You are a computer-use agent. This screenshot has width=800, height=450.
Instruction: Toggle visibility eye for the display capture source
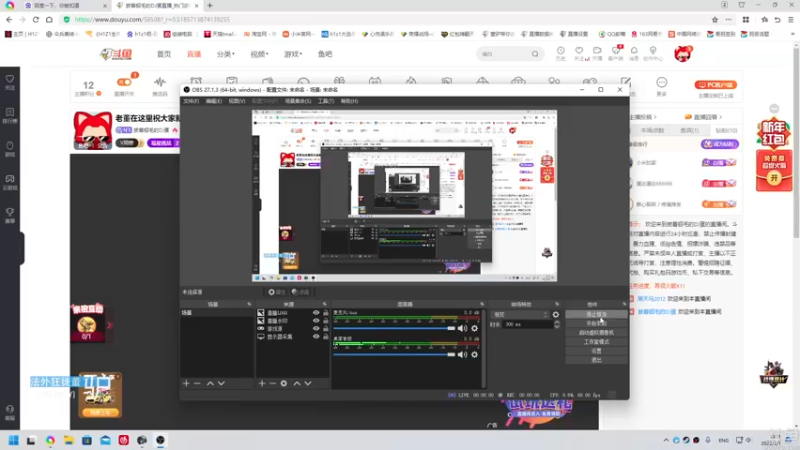(316, 337)
